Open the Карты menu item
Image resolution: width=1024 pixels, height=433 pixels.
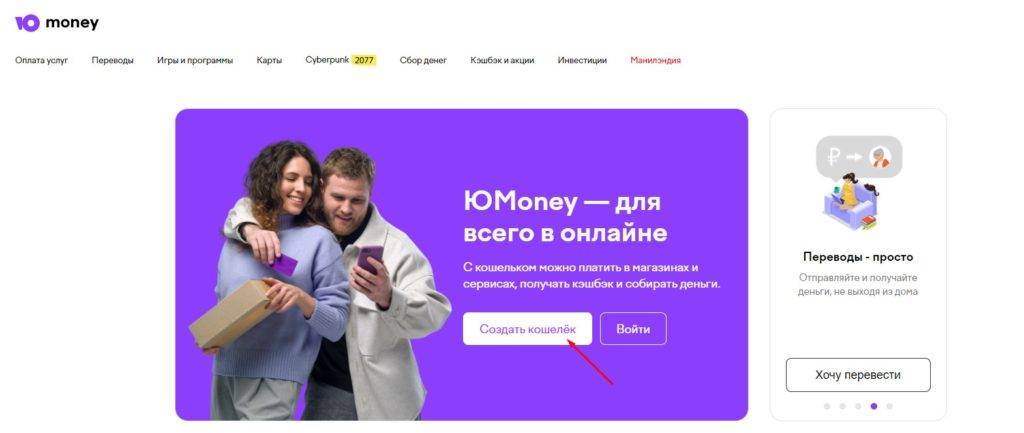[269, 60]
